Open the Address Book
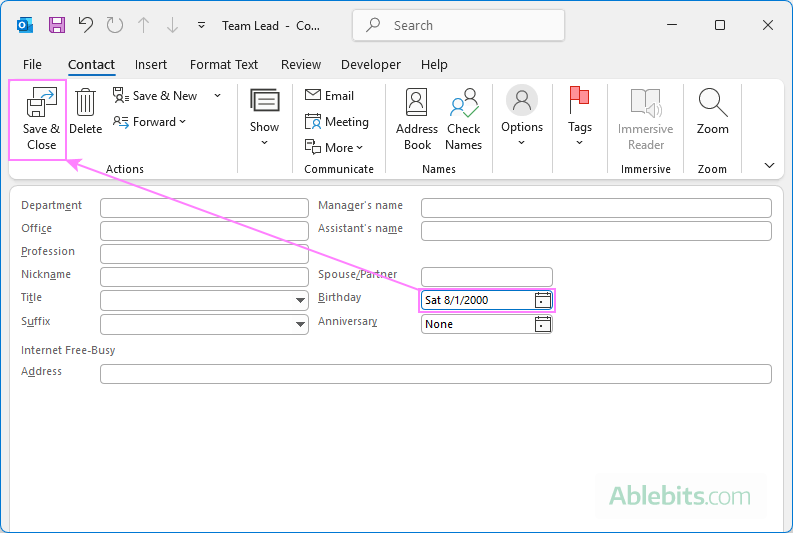Image resolution: width=793 pixels, height=533 pixels. tap(417, 120)
